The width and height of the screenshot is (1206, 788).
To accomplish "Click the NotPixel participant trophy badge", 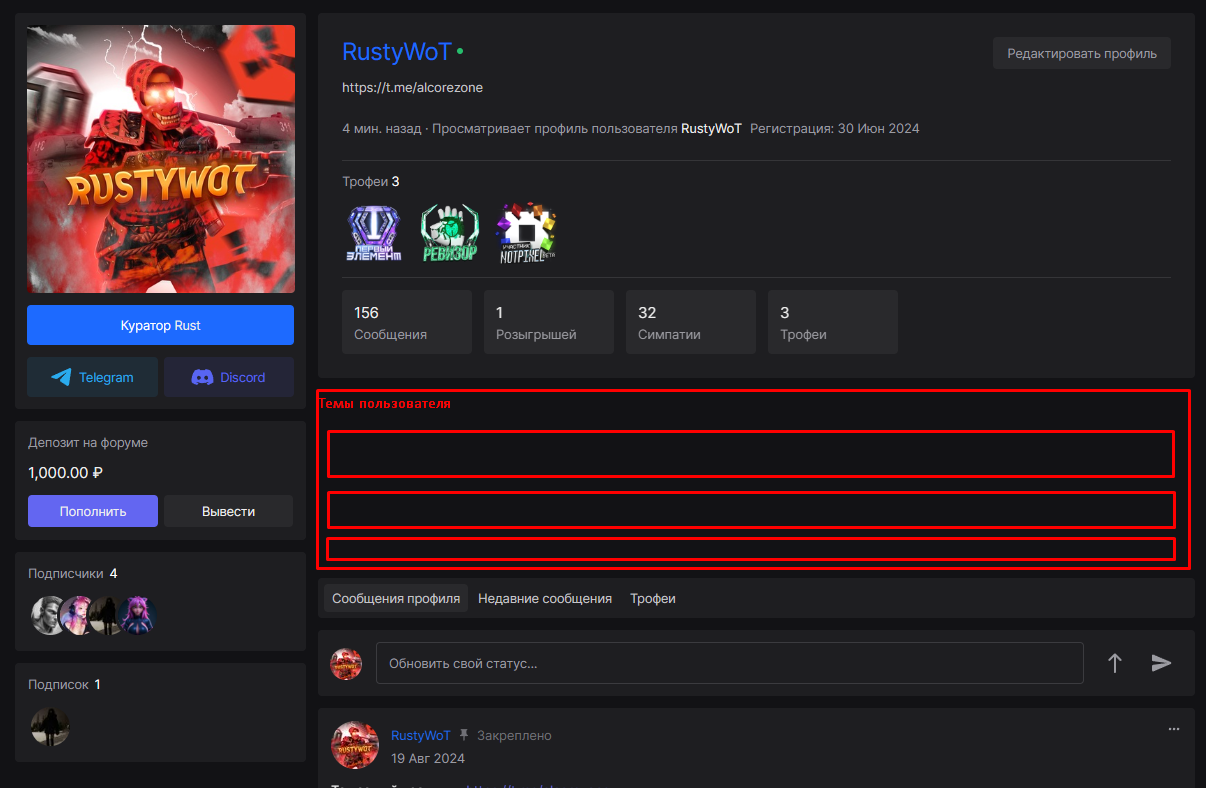I will 527,233.
